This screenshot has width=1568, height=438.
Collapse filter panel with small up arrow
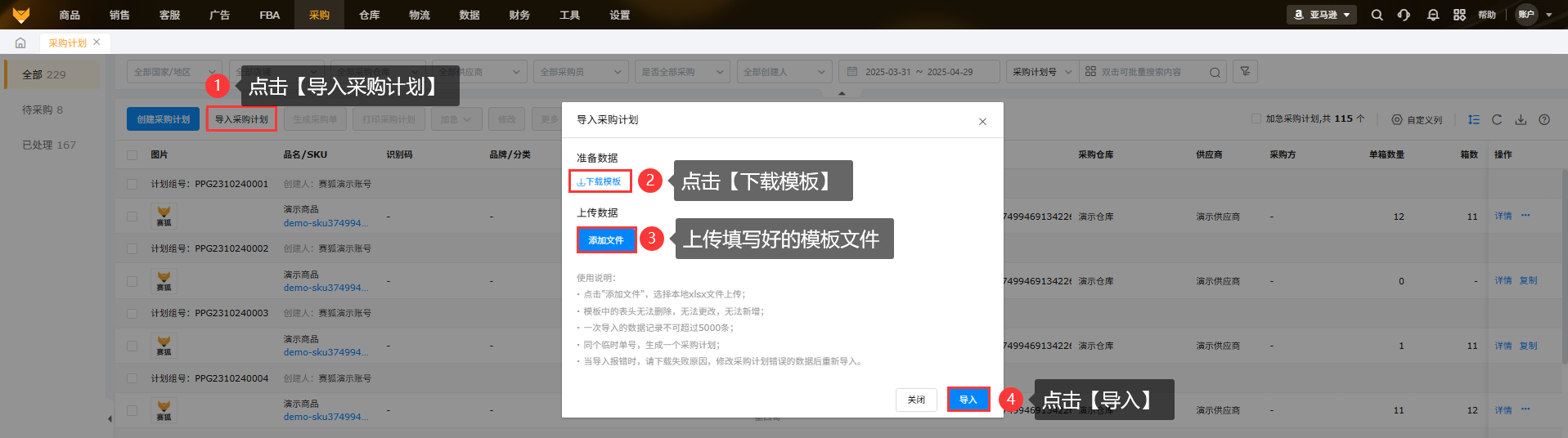click(x=842, y=93)
